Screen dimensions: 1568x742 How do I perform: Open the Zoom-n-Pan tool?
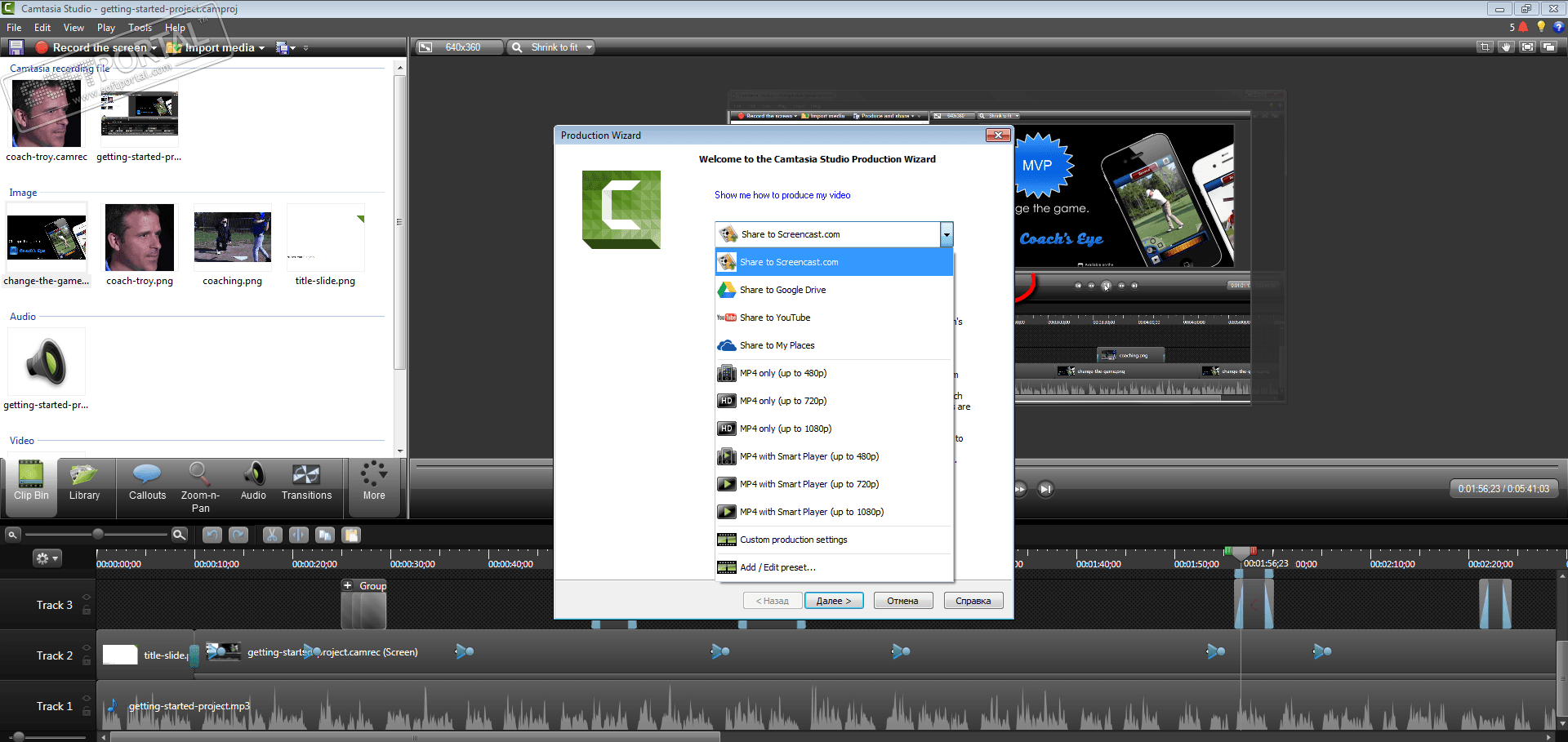pos(200,488)
